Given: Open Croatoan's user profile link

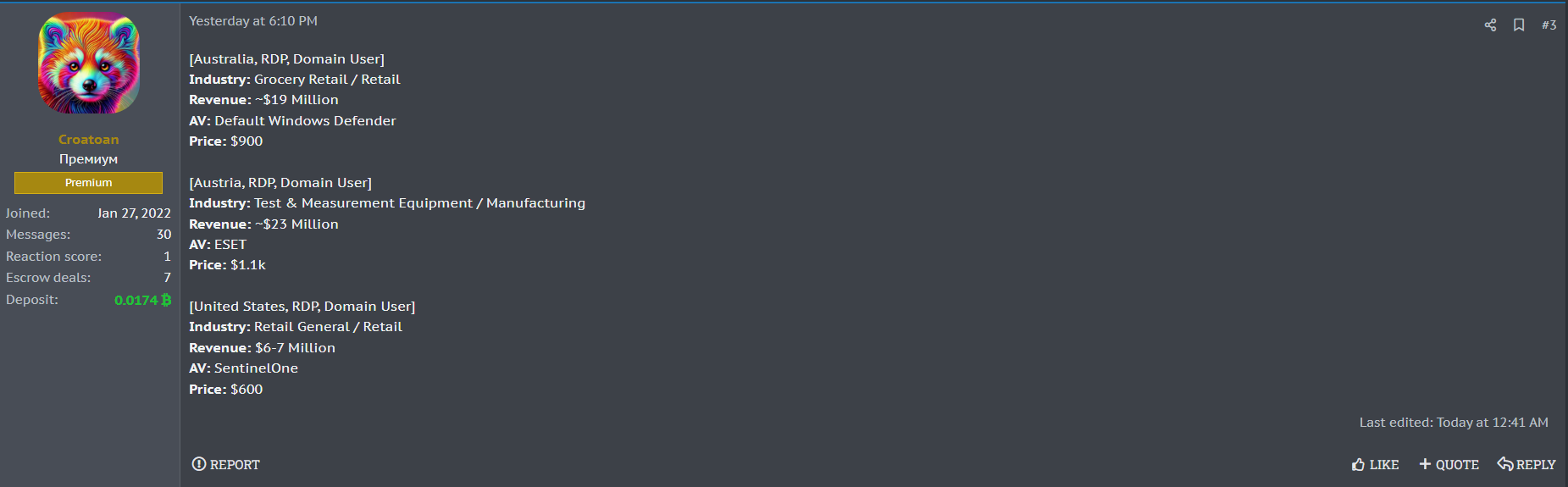Looking at the screenshot, I should 88,139.
